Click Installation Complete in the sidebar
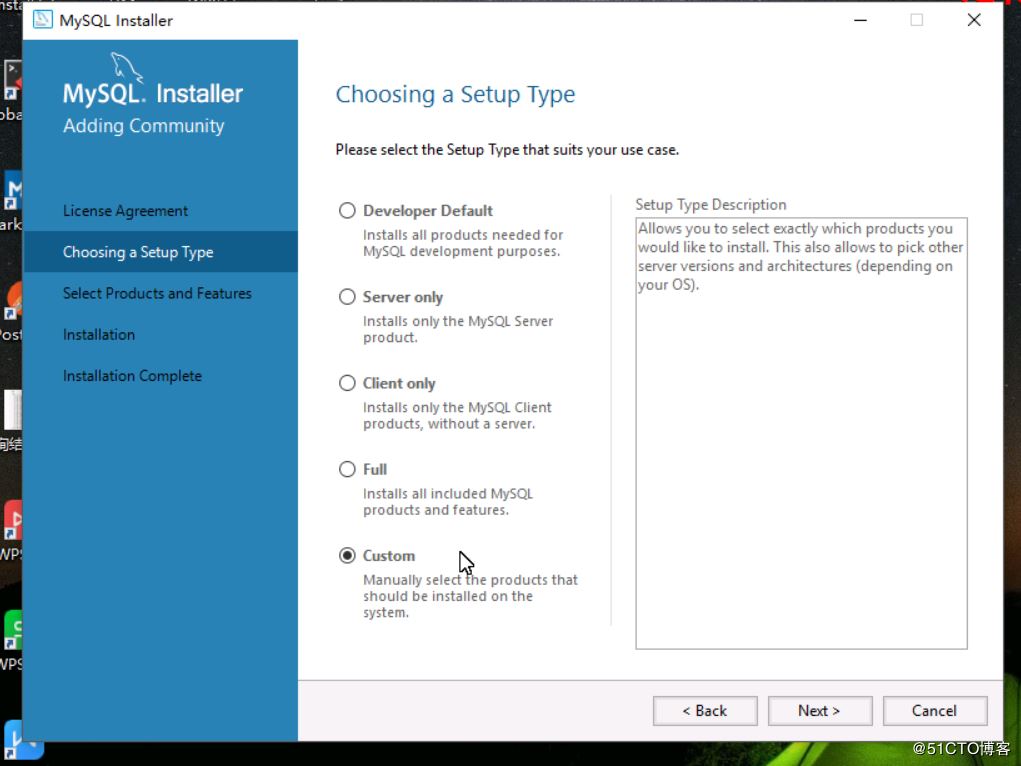Screen dimensions: 1021x766 point(132,375)
